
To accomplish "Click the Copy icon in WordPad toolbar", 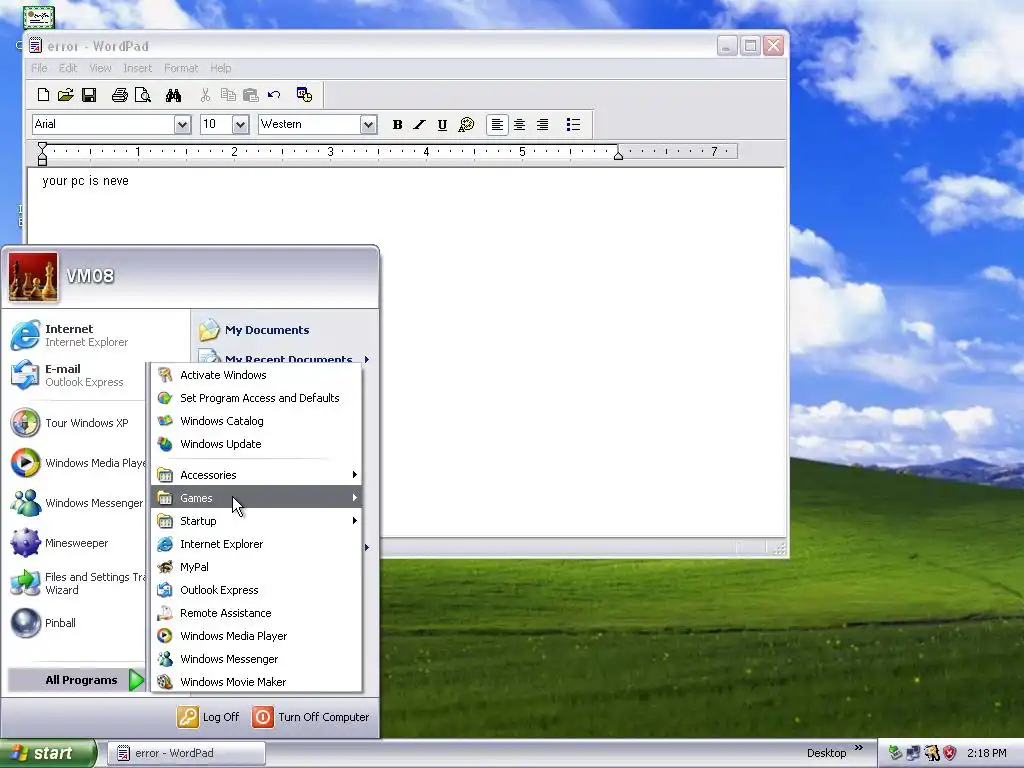I will click(228, 95).
